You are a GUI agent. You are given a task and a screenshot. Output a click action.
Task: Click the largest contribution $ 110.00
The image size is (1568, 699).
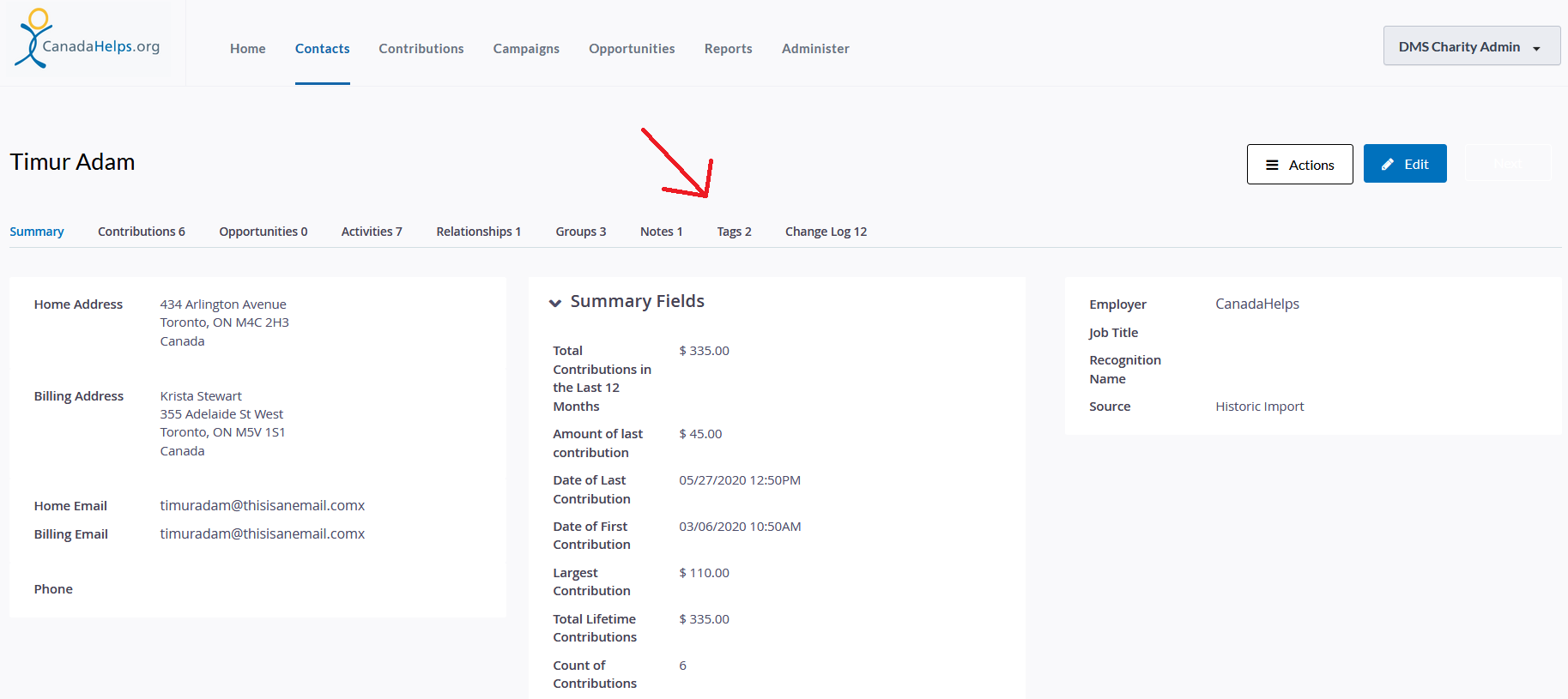704,573
